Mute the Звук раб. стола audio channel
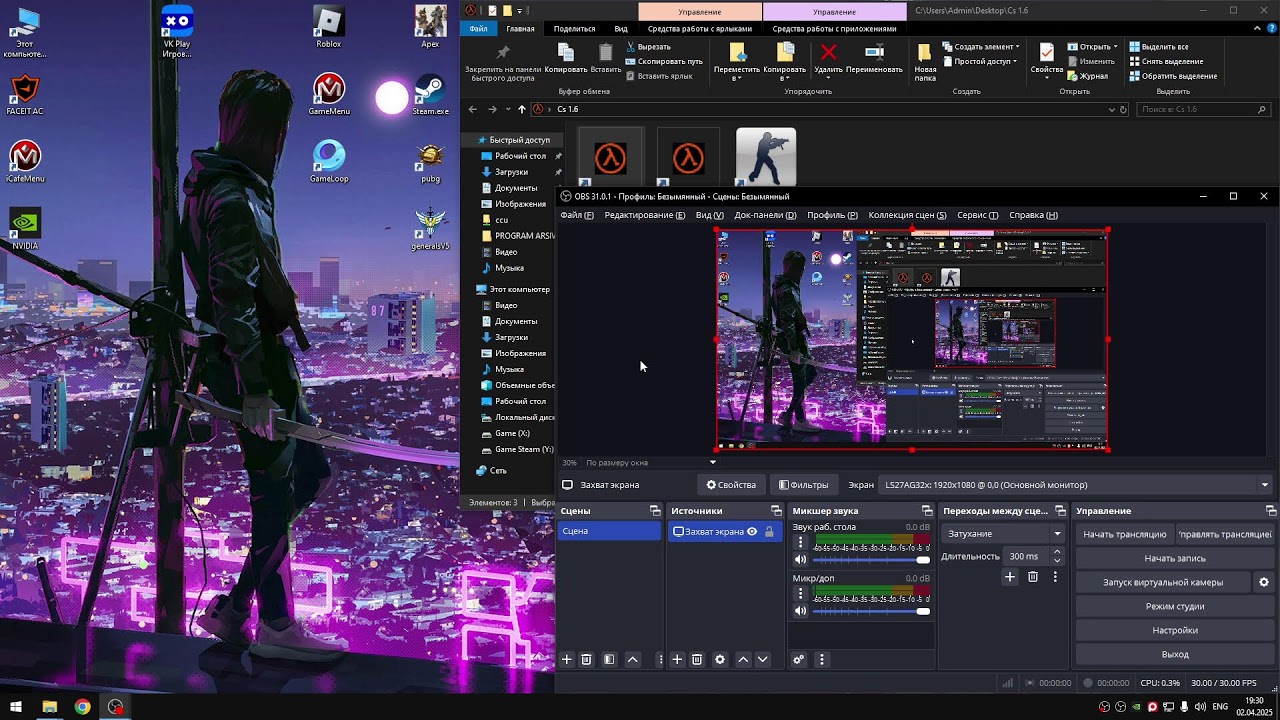The width and height of the screenshot is (1280, 720). pyautogui.click(x=800, y=560)
